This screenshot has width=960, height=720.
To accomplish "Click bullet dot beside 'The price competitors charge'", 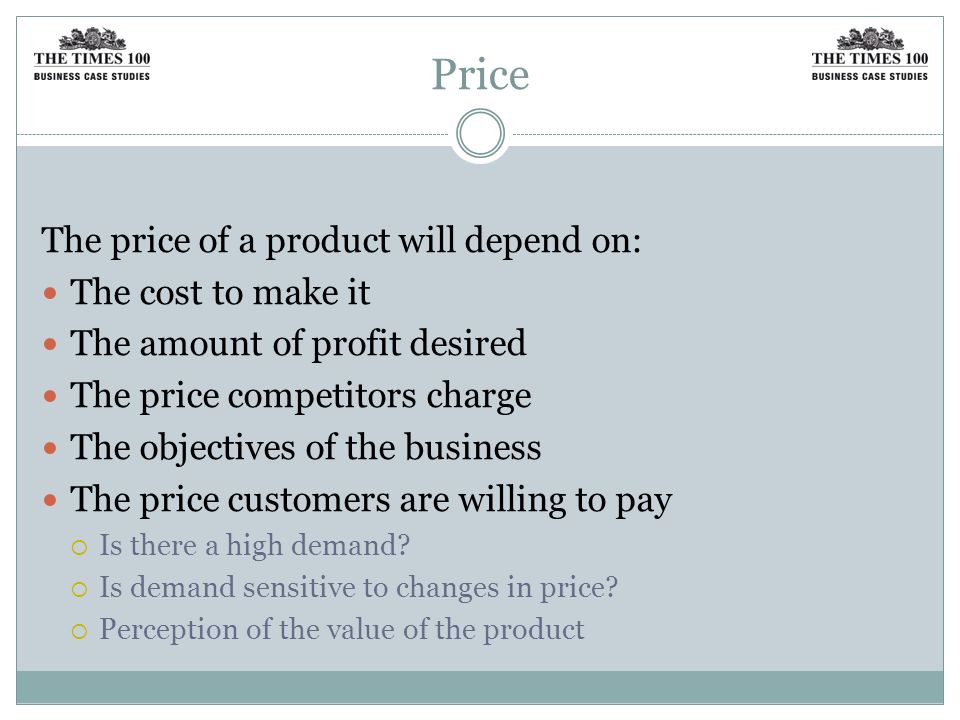I will coord(50,396).
